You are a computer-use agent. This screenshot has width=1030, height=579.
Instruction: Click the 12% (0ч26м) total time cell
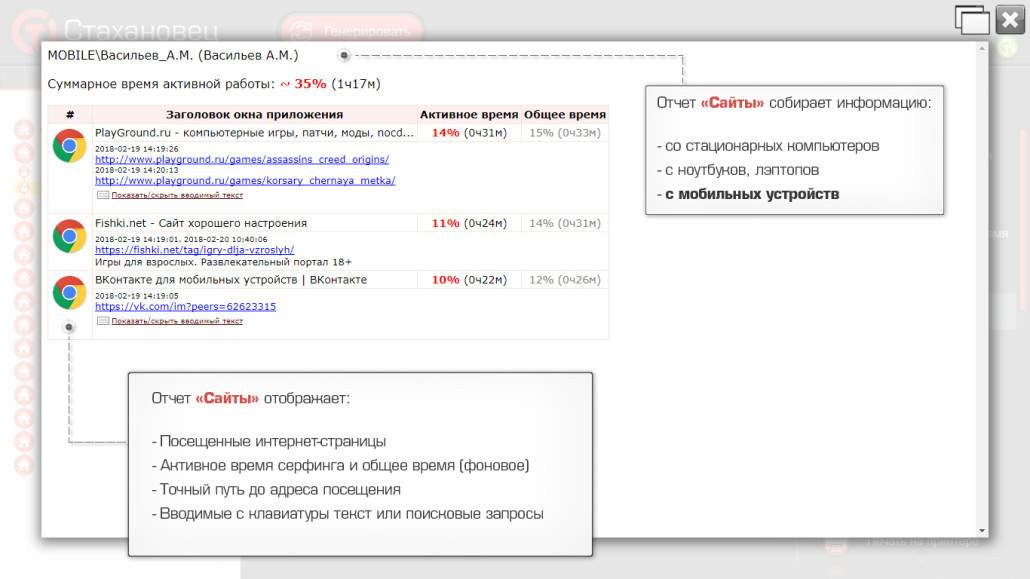pyautogui.click(x=565, y=280)
